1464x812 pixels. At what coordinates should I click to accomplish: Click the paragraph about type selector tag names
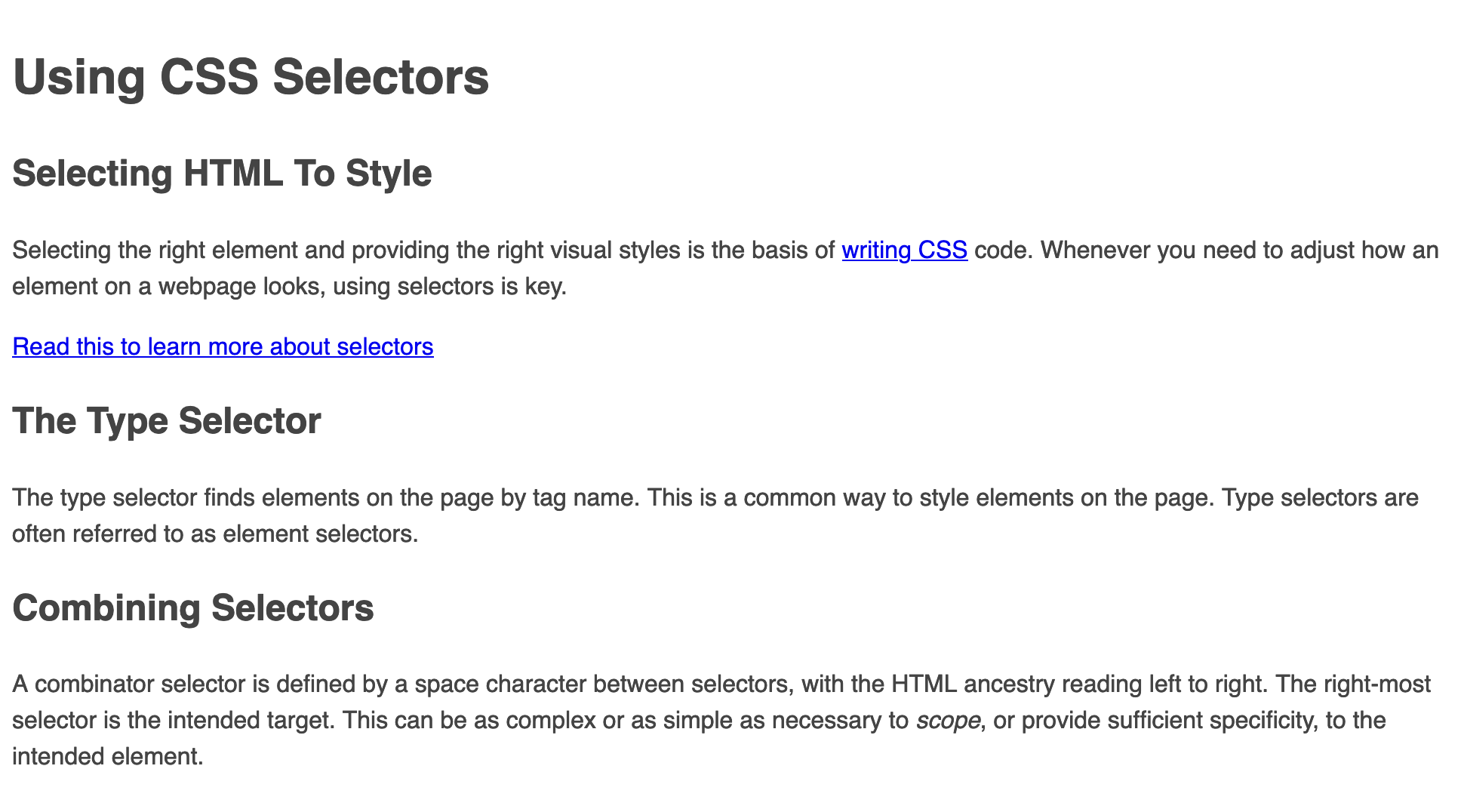[x=715, y=515]
